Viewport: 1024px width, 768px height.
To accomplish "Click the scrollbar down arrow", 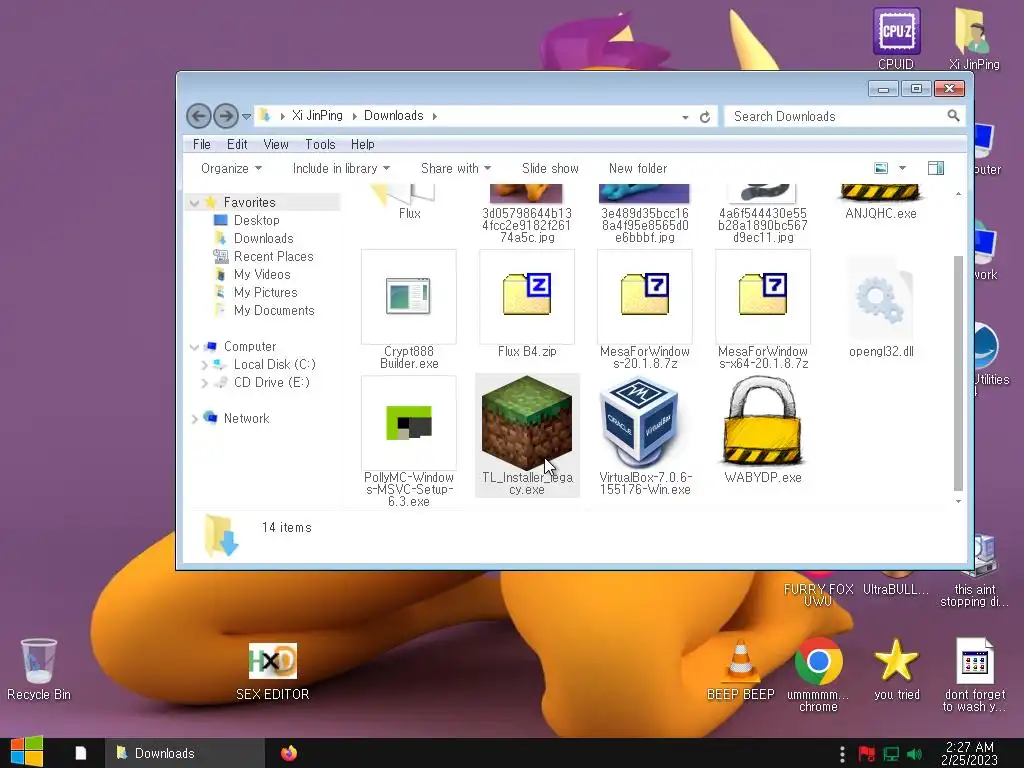I will point(958,502).
